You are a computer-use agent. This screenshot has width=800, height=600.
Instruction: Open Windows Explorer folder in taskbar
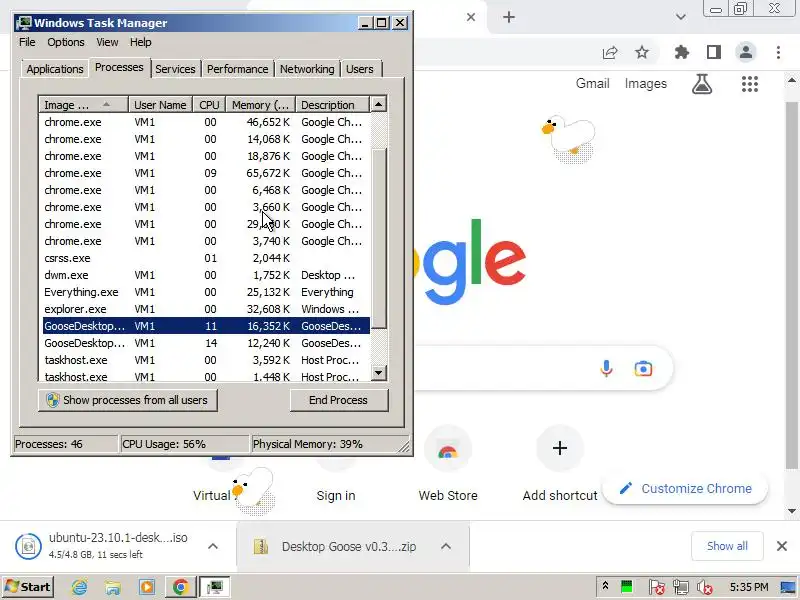pyautogui.click(x=113, y=587)
